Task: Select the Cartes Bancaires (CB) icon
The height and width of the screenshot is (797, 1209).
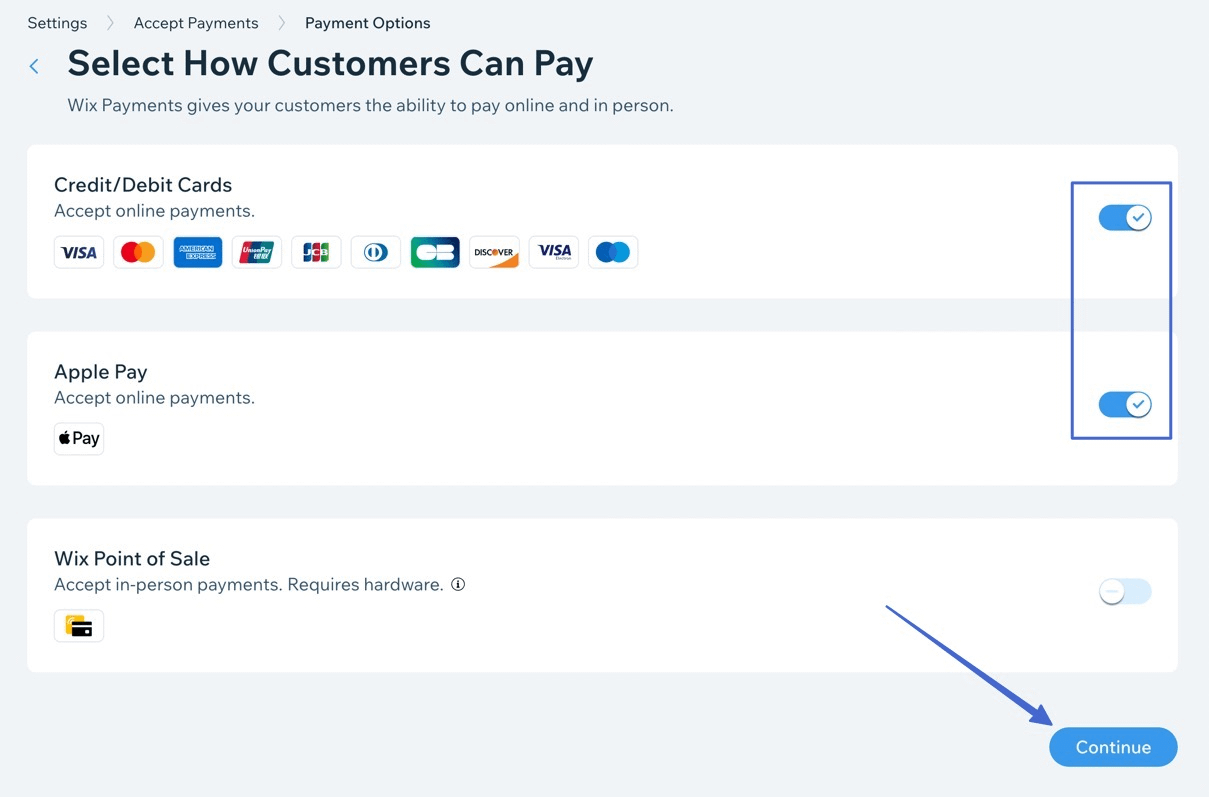Action: pyautogui.click(x=434, y=252)
